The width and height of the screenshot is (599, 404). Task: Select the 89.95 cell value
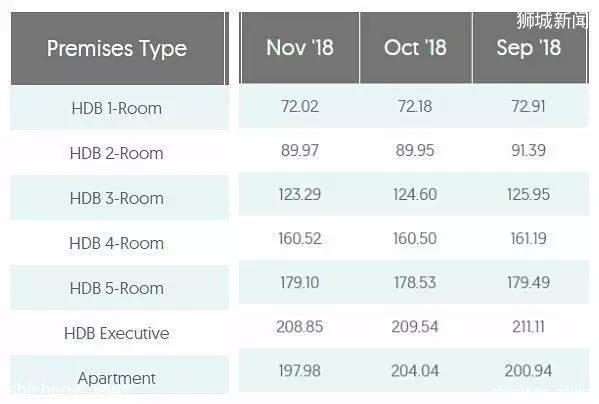[x=415, y=150]
